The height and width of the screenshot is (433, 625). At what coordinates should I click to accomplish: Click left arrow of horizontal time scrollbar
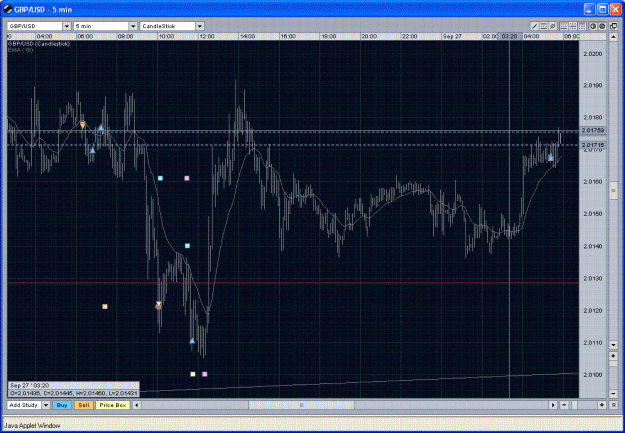click(136, 405)
